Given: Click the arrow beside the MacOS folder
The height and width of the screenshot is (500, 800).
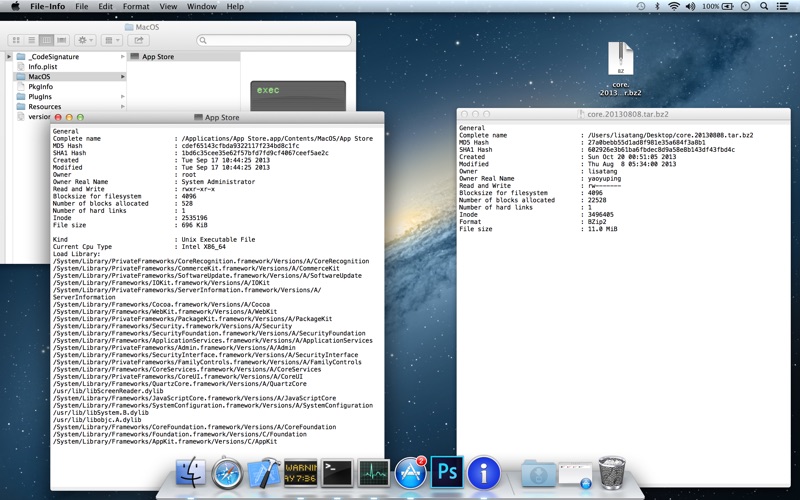Looking at the screenshot, I should [x=122, y=77].
